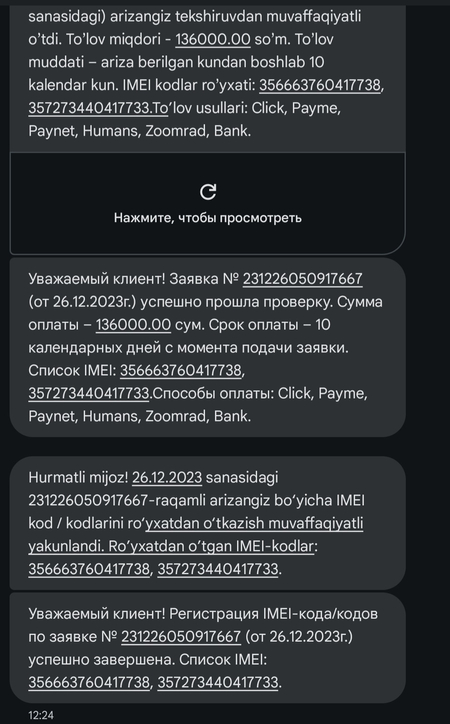Open number 231226050917667 after "по заявке №"

[181, 637]
